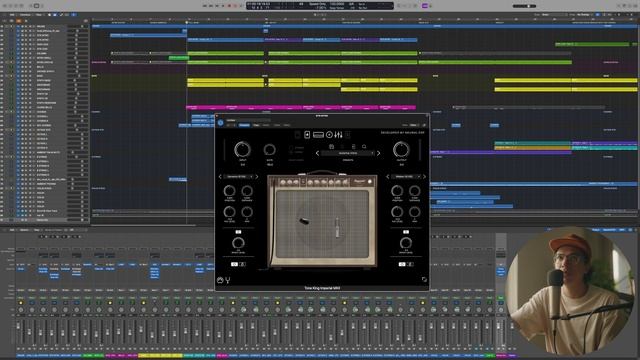Toggle the plugin's blue power bypass button
Viewport: 640px width, 360px height.
[x=220, y=122]
